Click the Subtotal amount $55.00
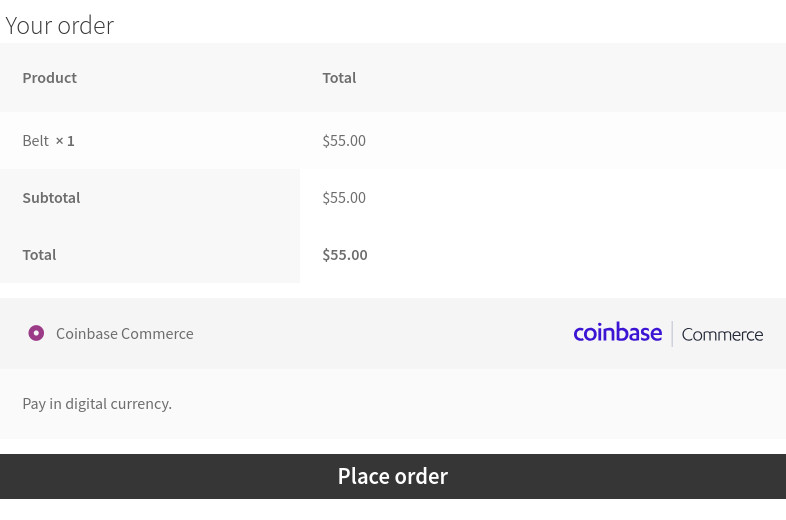The image size is (786, 520). (x=344, y=198)
